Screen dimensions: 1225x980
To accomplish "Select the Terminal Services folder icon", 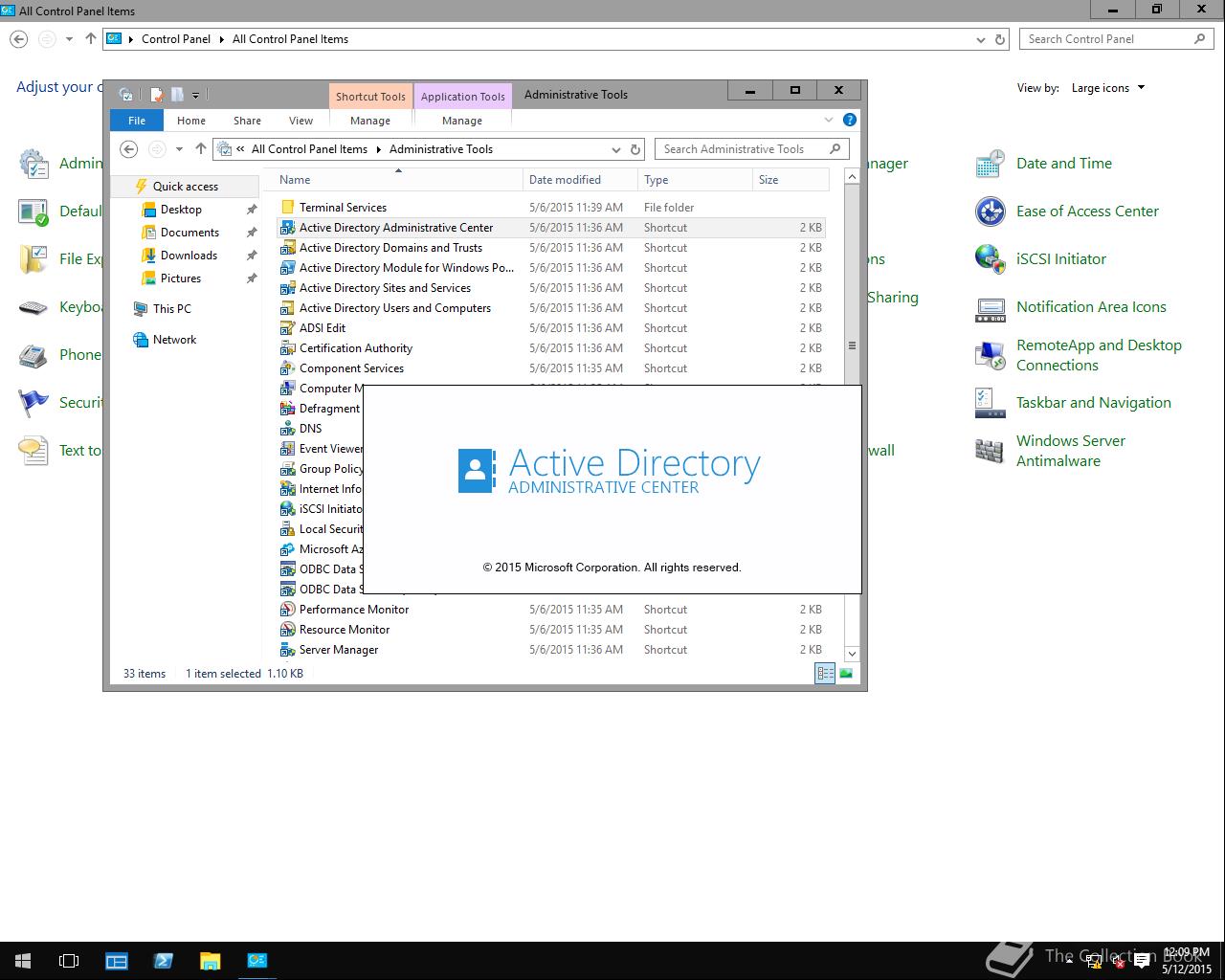I will tap(287, 208).
